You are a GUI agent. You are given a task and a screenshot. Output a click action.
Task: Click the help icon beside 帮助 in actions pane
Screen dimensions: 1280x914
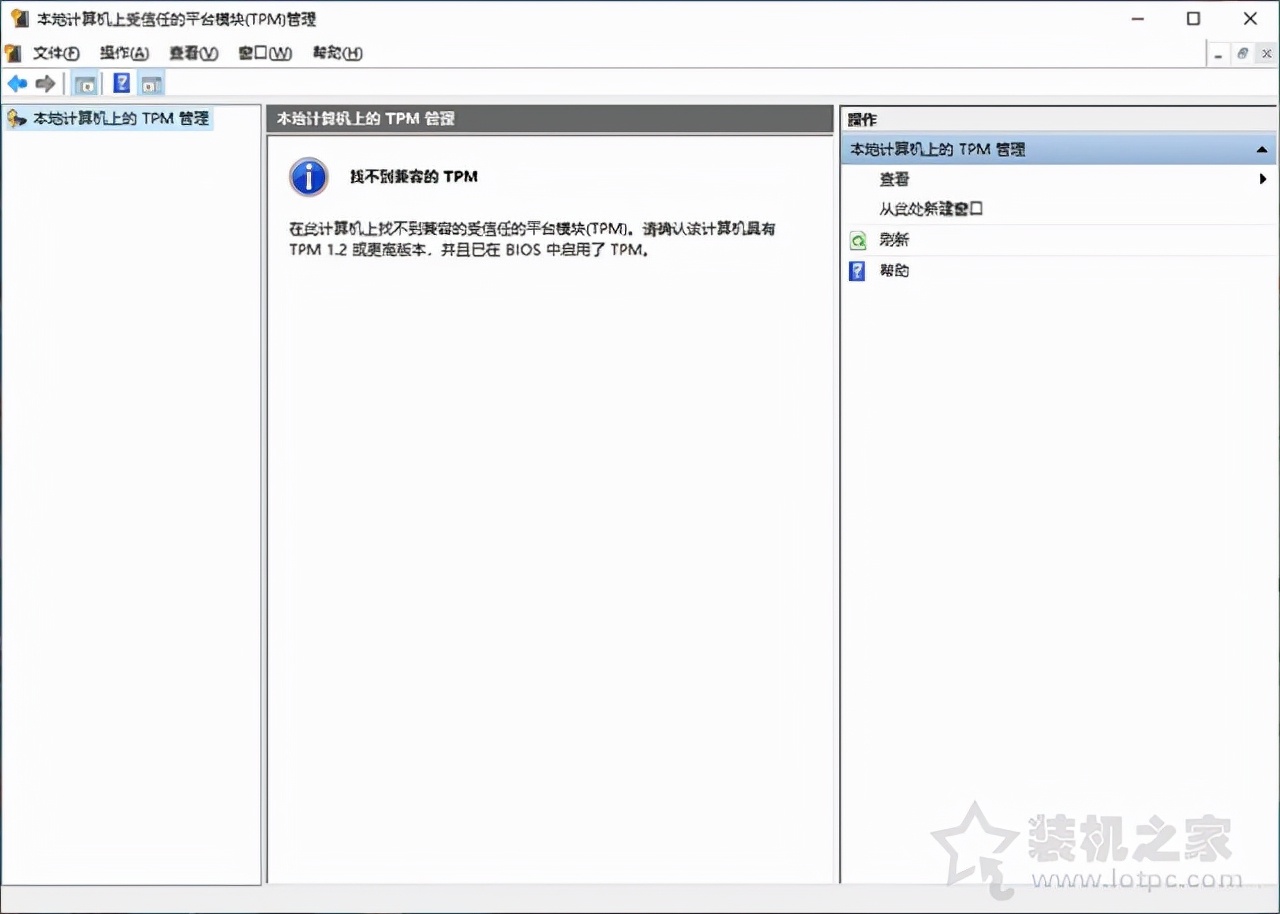click(857, 271)
